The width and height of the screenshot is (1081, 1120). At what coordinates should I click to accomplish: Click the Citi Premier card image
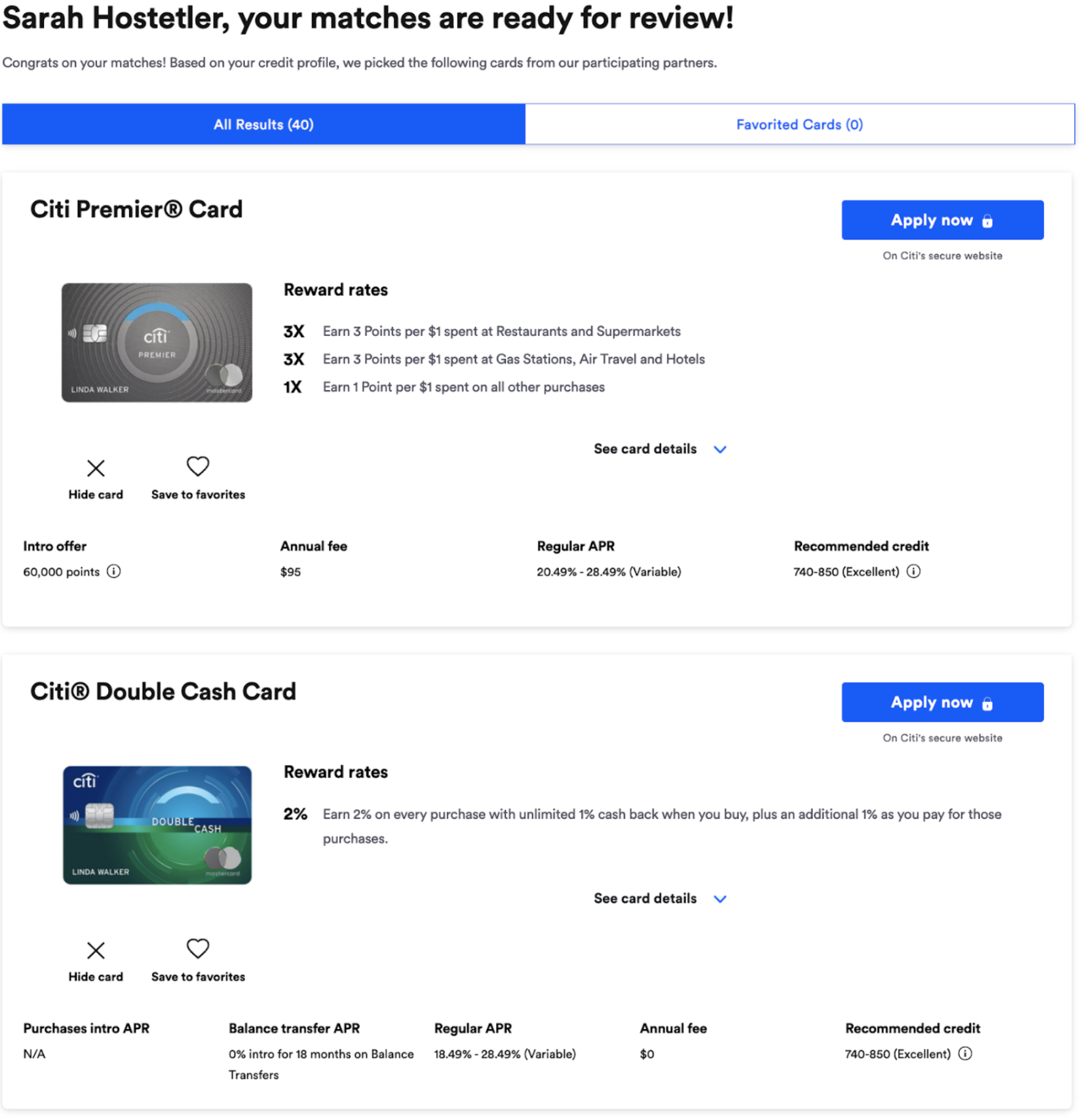click(157, 343)
